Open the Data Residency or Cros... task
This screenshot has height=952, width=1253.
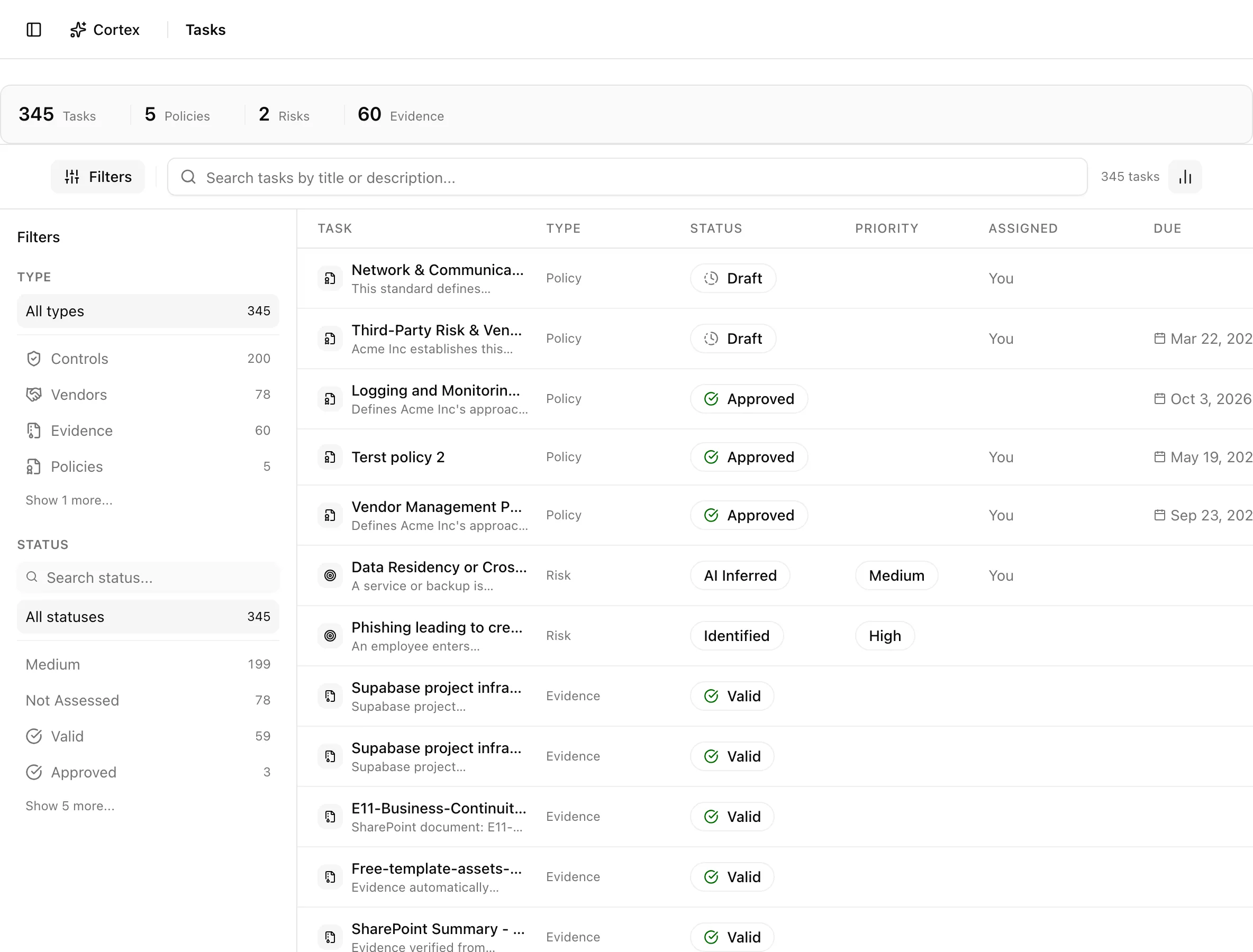pyautogui.click(x=439, y=567)
